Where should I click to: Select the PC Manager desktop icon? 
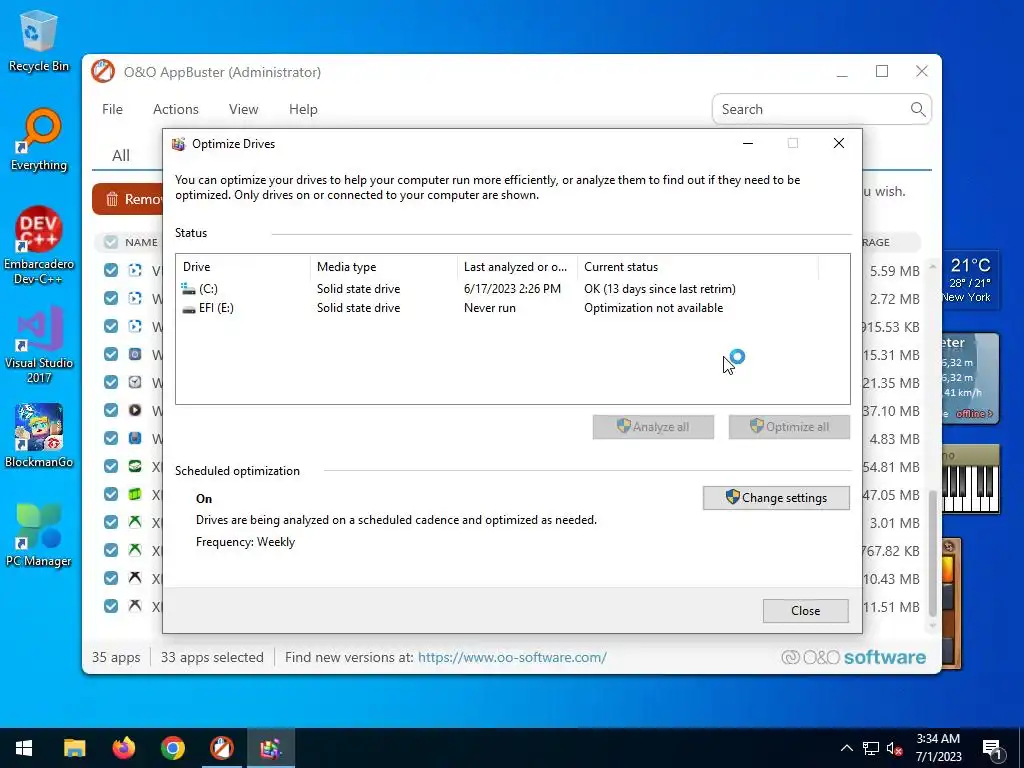click(39, 535)
